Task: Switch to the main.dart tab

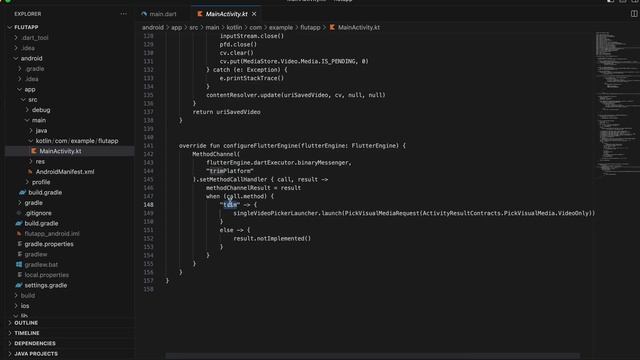Action: tap(159, 14)
